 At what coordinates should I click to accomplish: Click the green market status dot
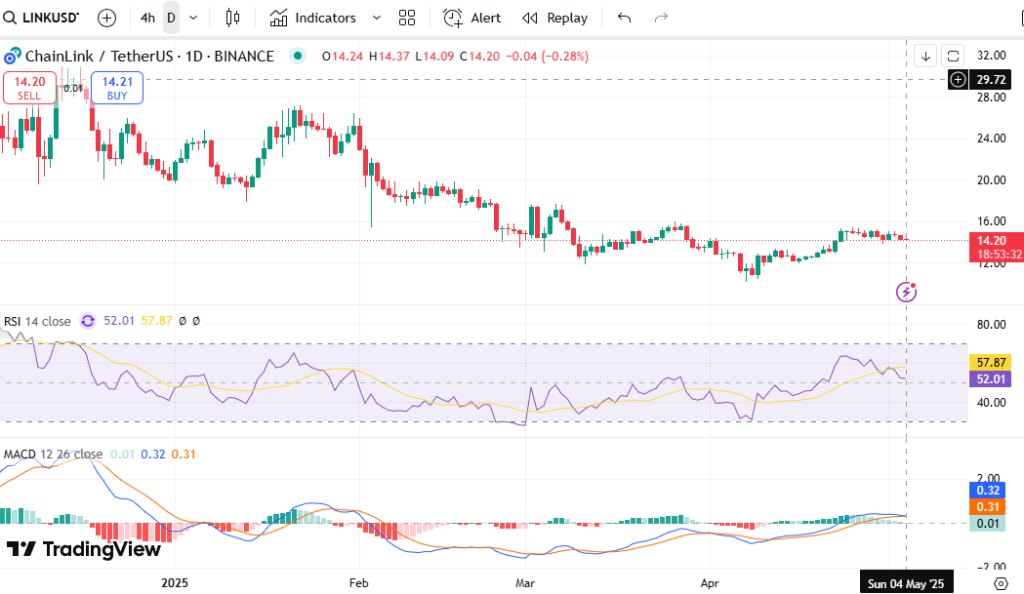[298, 56]
